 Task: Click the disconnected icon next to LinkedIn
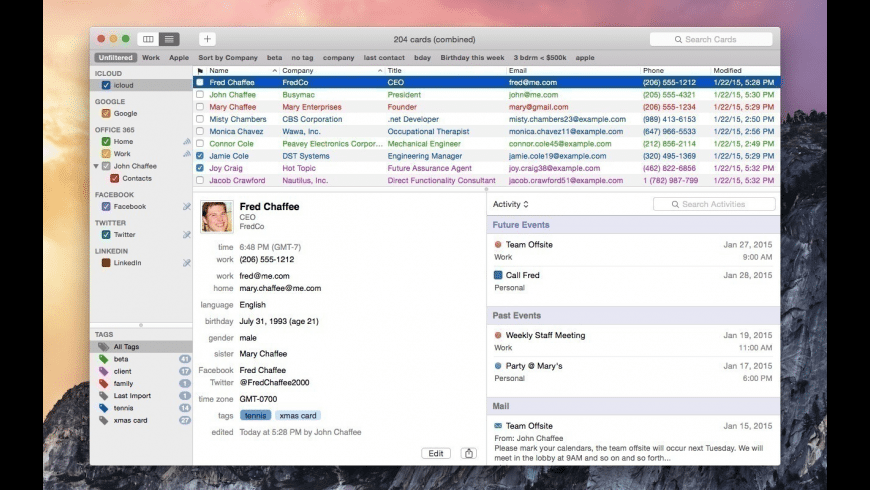(186, 263)
